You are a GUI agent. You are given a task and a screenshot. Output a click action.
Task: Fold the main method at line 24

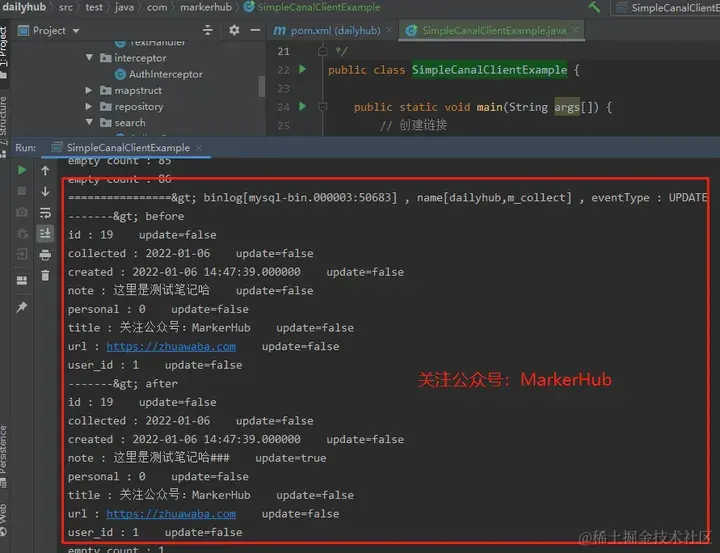point(322,107)
